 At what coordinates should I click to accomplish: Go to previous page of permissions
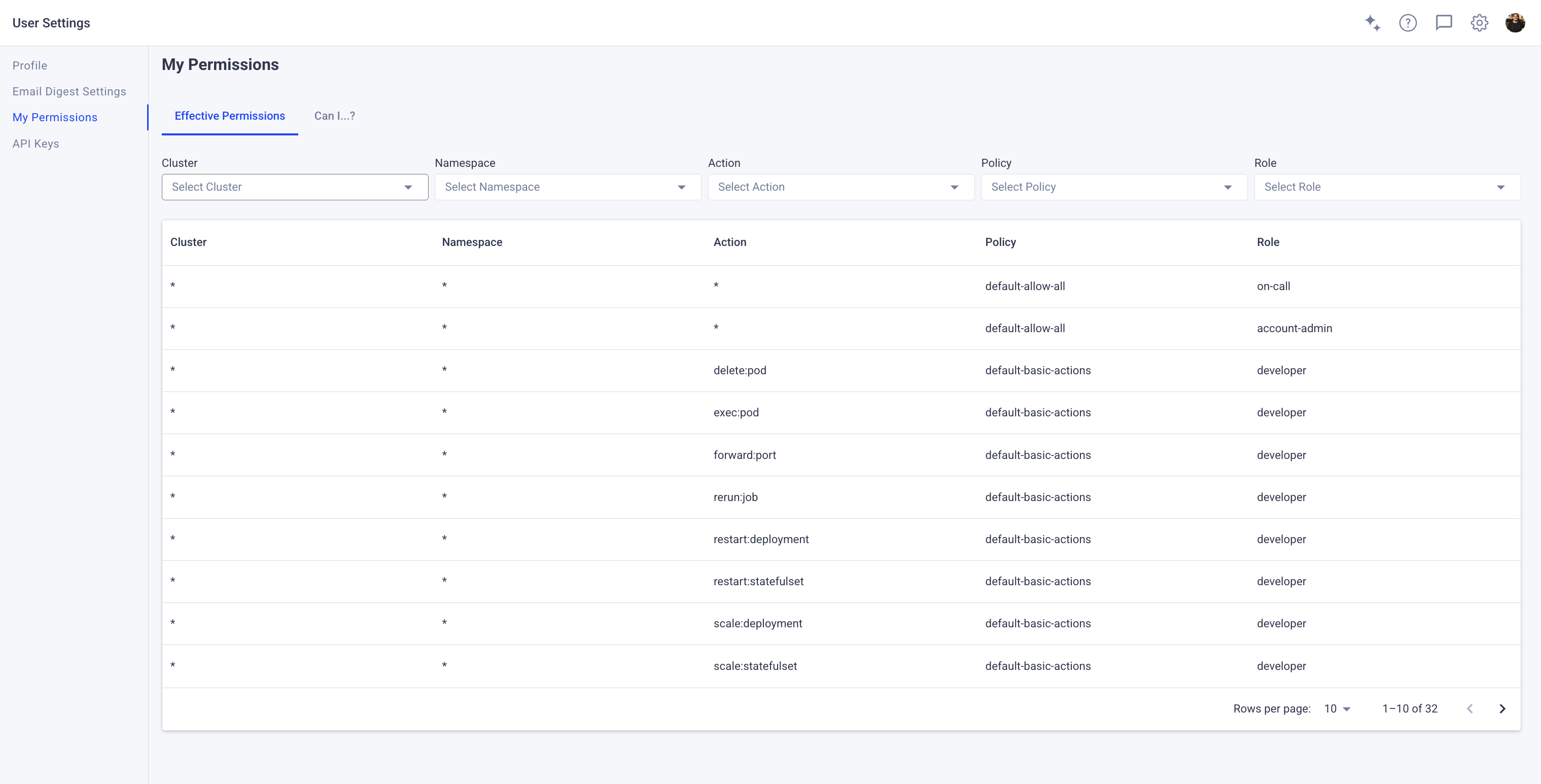click(x=1469, y=708)
